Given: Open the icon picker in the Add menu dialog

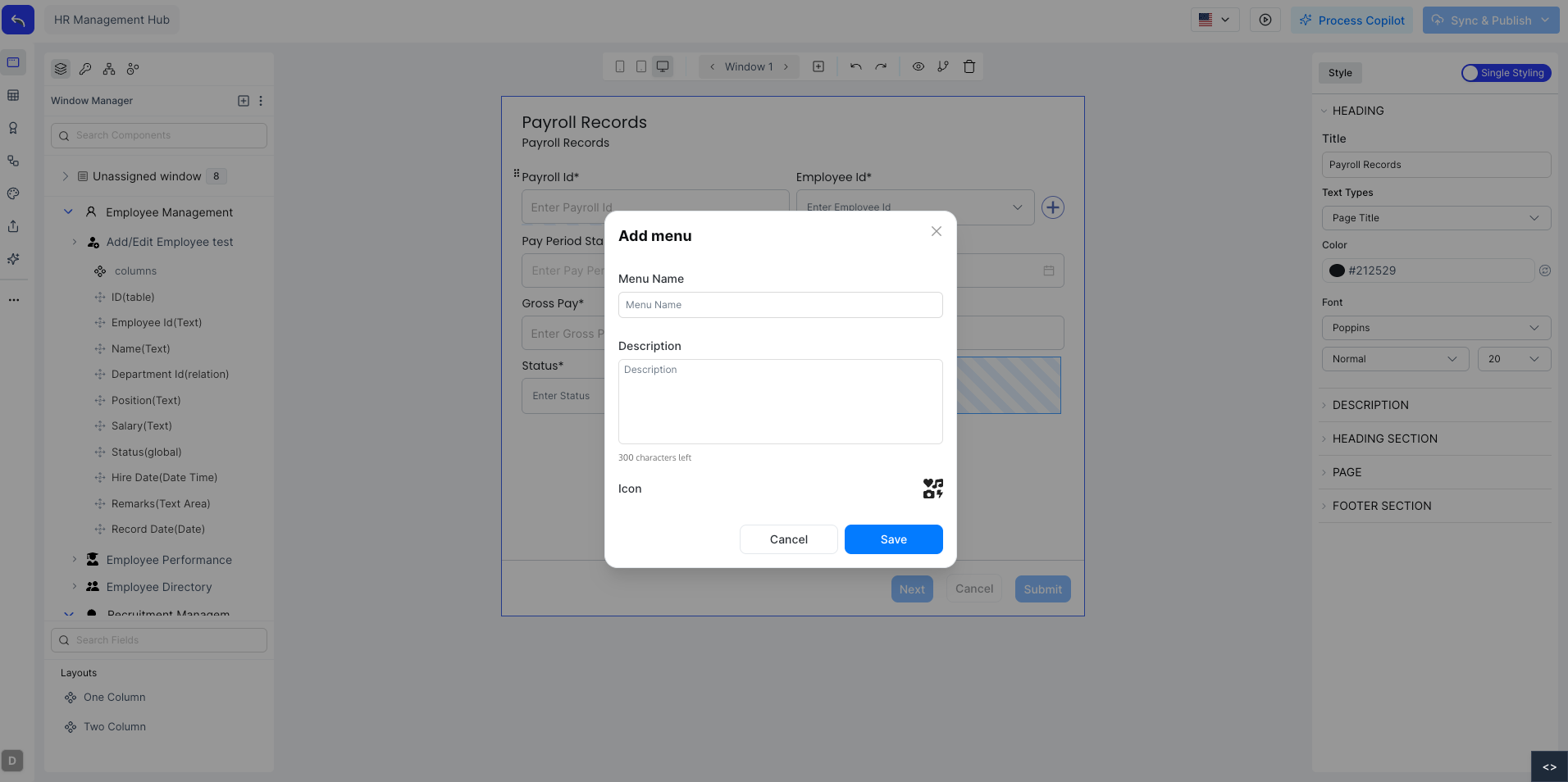Looking at the screenshot, I should [932, 489].
